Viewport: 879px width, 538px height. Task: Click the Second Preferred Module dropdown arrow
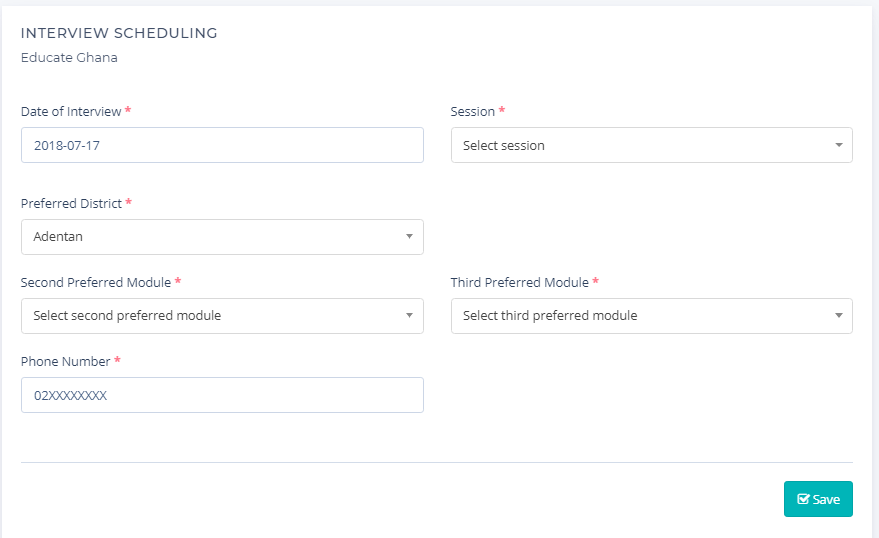[x=409, y=316]
